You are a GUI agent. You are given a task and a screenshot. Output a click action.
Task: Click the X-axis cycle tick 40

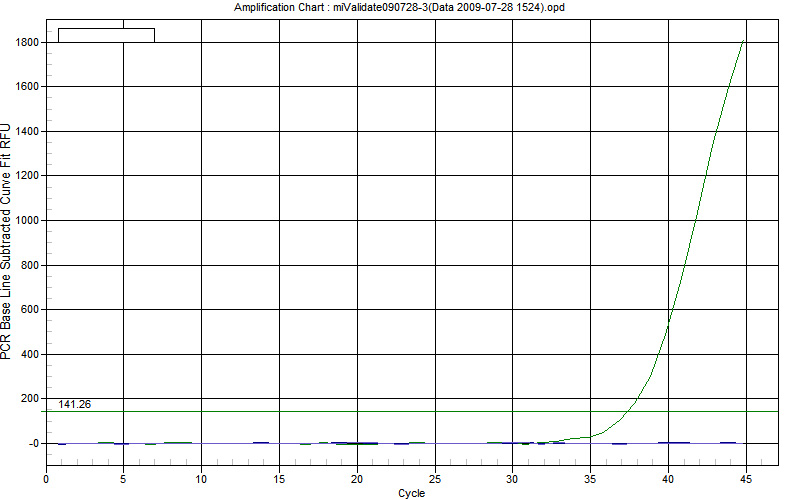[668, 479]
